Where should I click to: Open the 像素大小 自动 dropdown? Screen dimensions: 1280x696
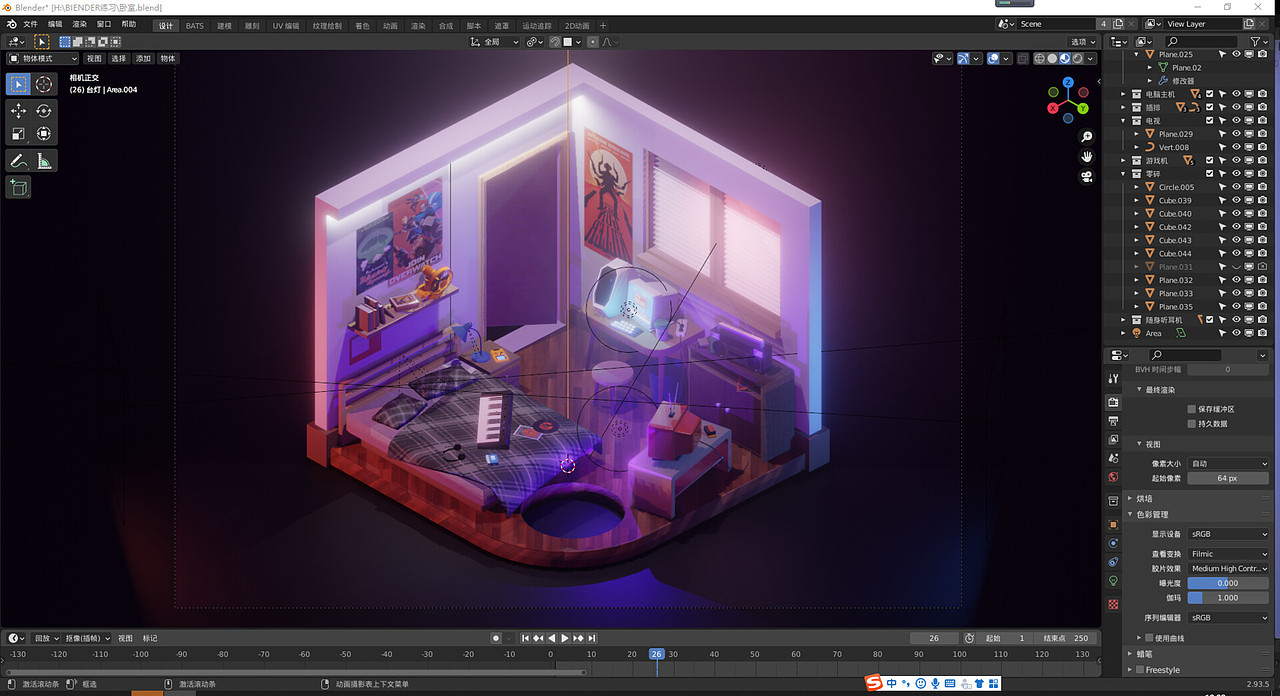pyautogui.click(x=1228, y=464)
